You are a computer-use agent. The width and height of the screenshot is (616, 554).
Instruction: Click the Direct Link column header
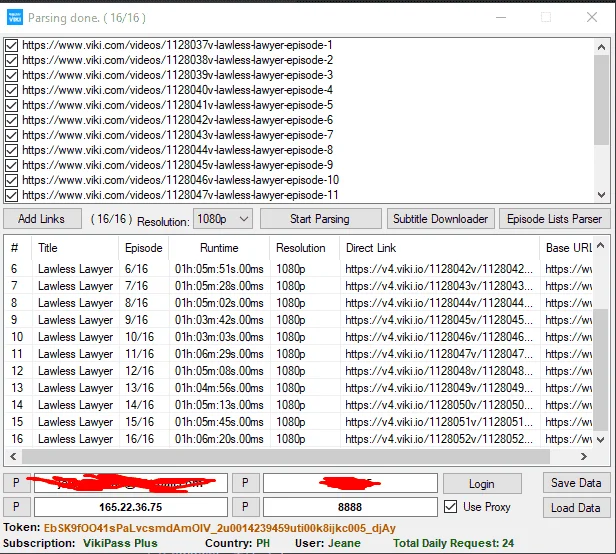tap(440, 248)
